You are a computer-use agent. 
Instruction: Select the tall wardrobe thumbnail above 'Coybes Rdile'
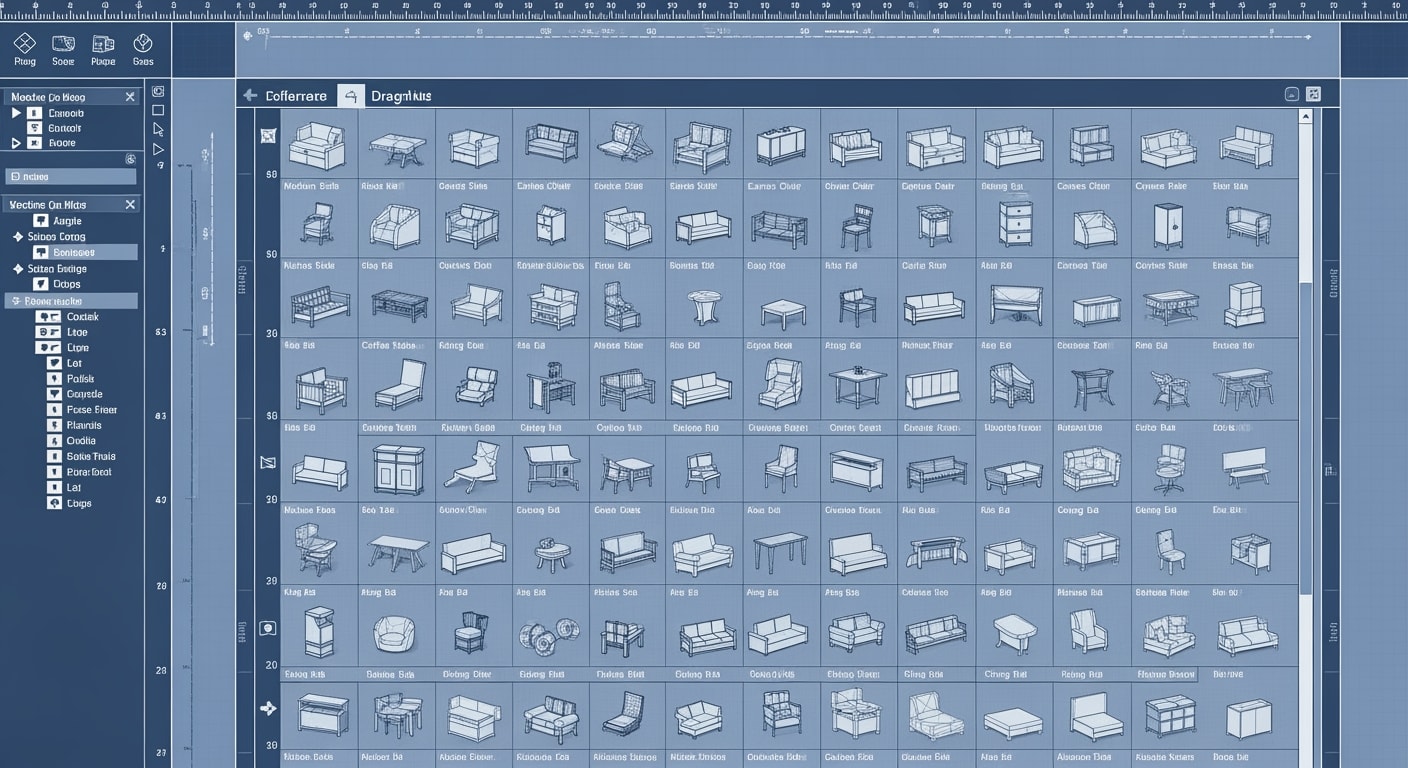coord(1167,226)
